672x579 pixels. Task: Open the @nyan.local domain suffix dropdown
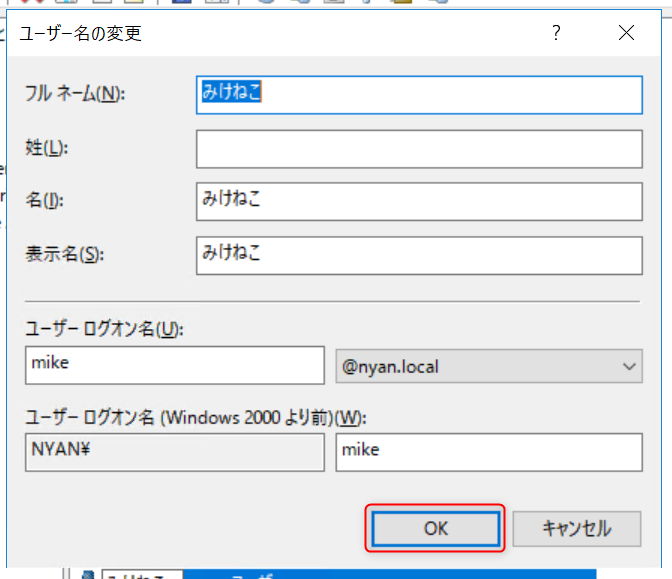point(487,366)
